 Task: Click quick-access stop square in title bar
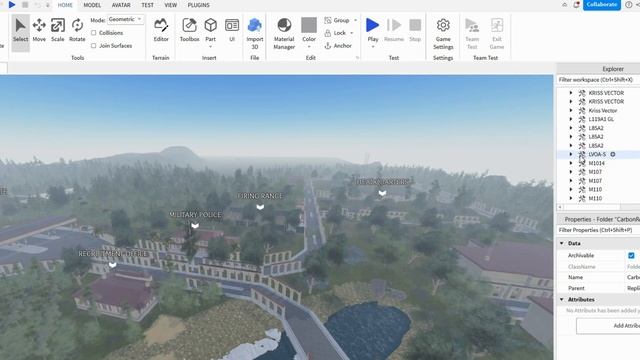pyautogui.click(x=25, y=4)
